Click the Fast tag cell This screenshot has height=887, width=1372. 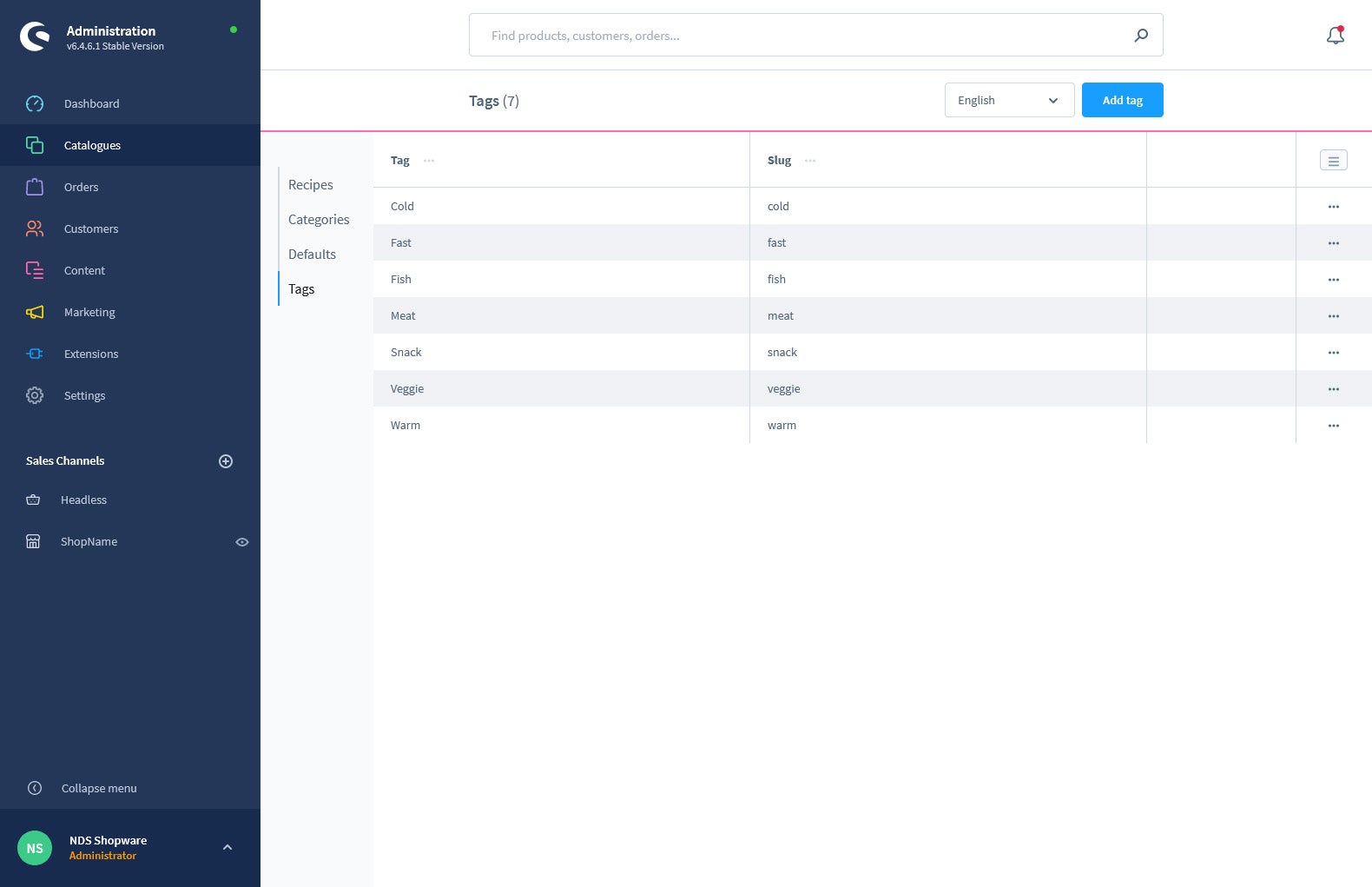561,242
